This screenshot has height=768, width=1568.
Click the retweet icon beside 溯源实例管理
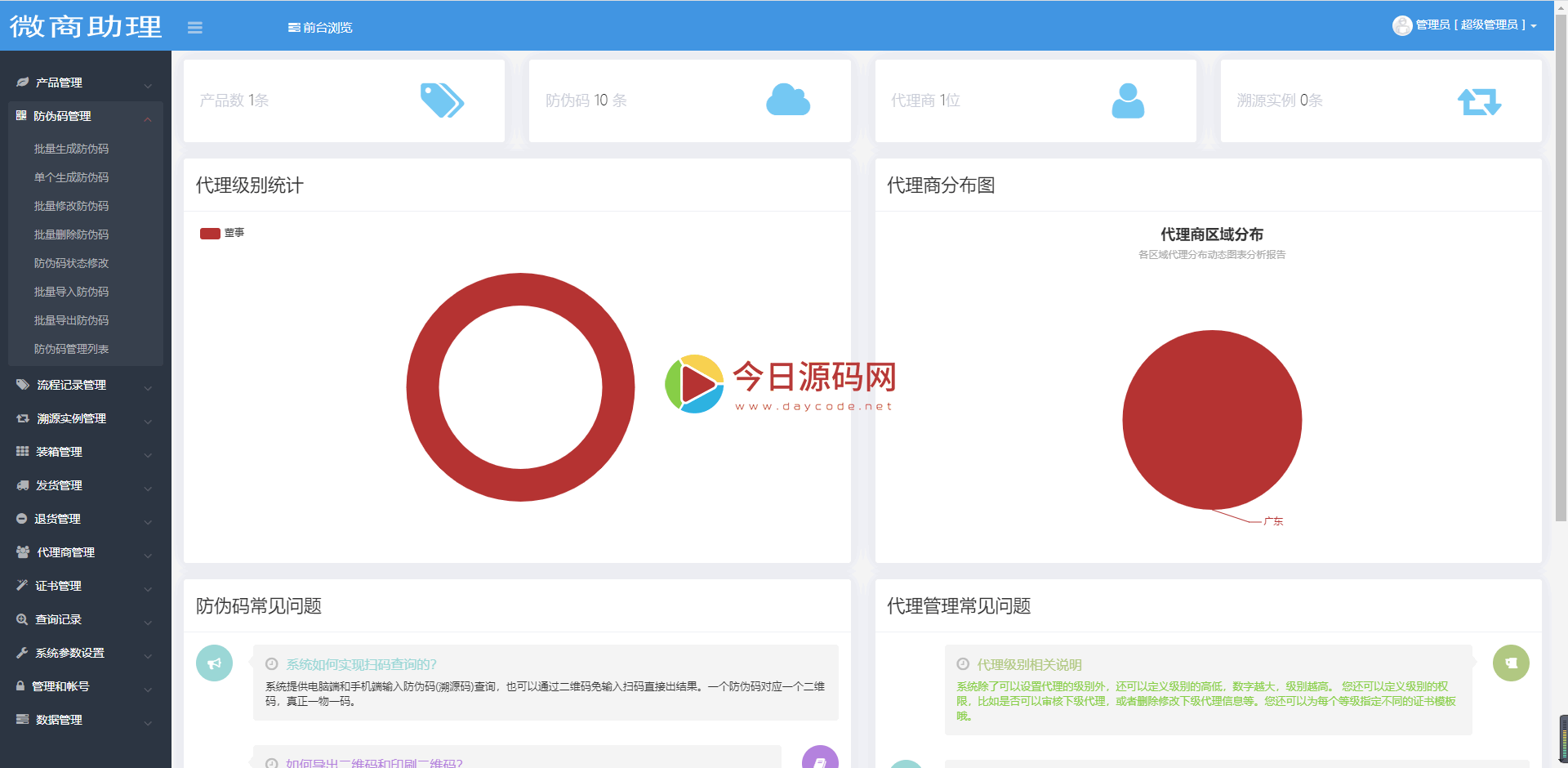tap(23, 418)
